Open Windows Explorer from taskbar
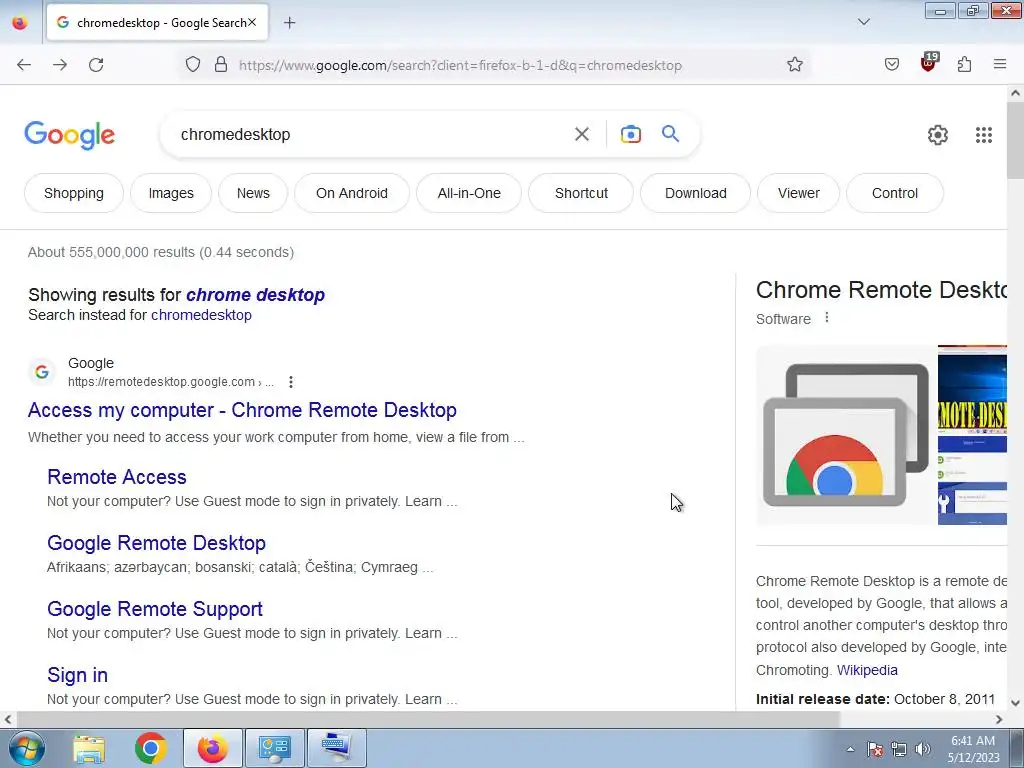Screen dimensions: 1024x768 (x=89, y=748)
